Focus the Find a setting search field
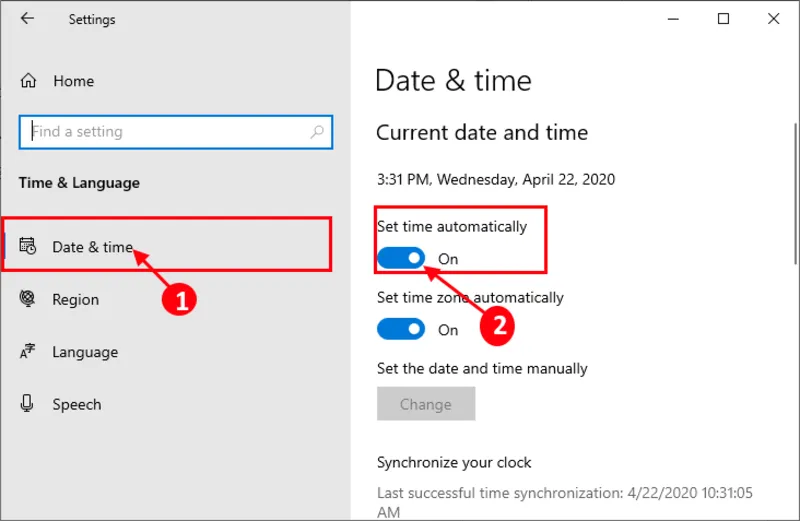 pyautogui.click(x=176, y=132)
